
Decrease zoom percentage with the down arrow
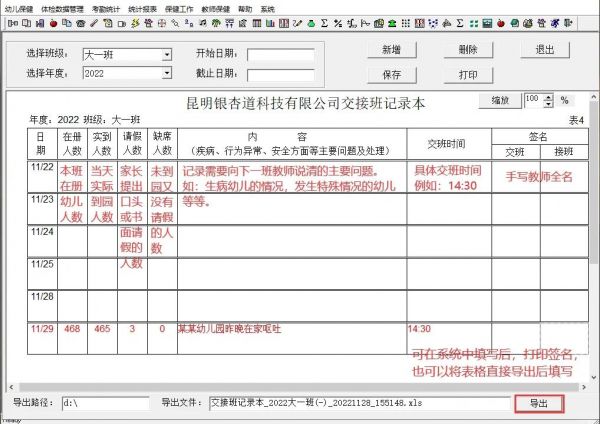click(549, 104)
